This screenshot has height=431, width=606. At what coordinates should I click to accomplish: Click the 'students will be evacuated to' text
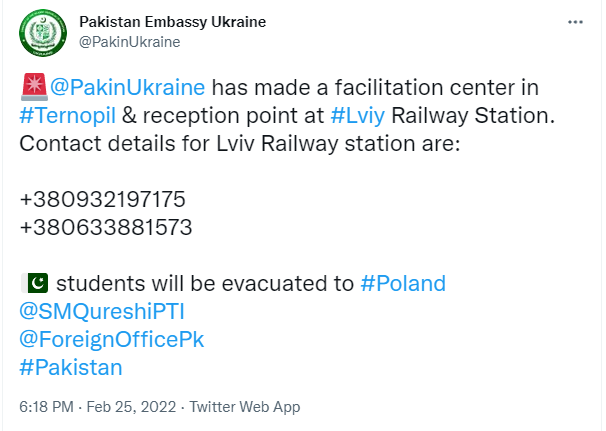[x=205, y=283]
